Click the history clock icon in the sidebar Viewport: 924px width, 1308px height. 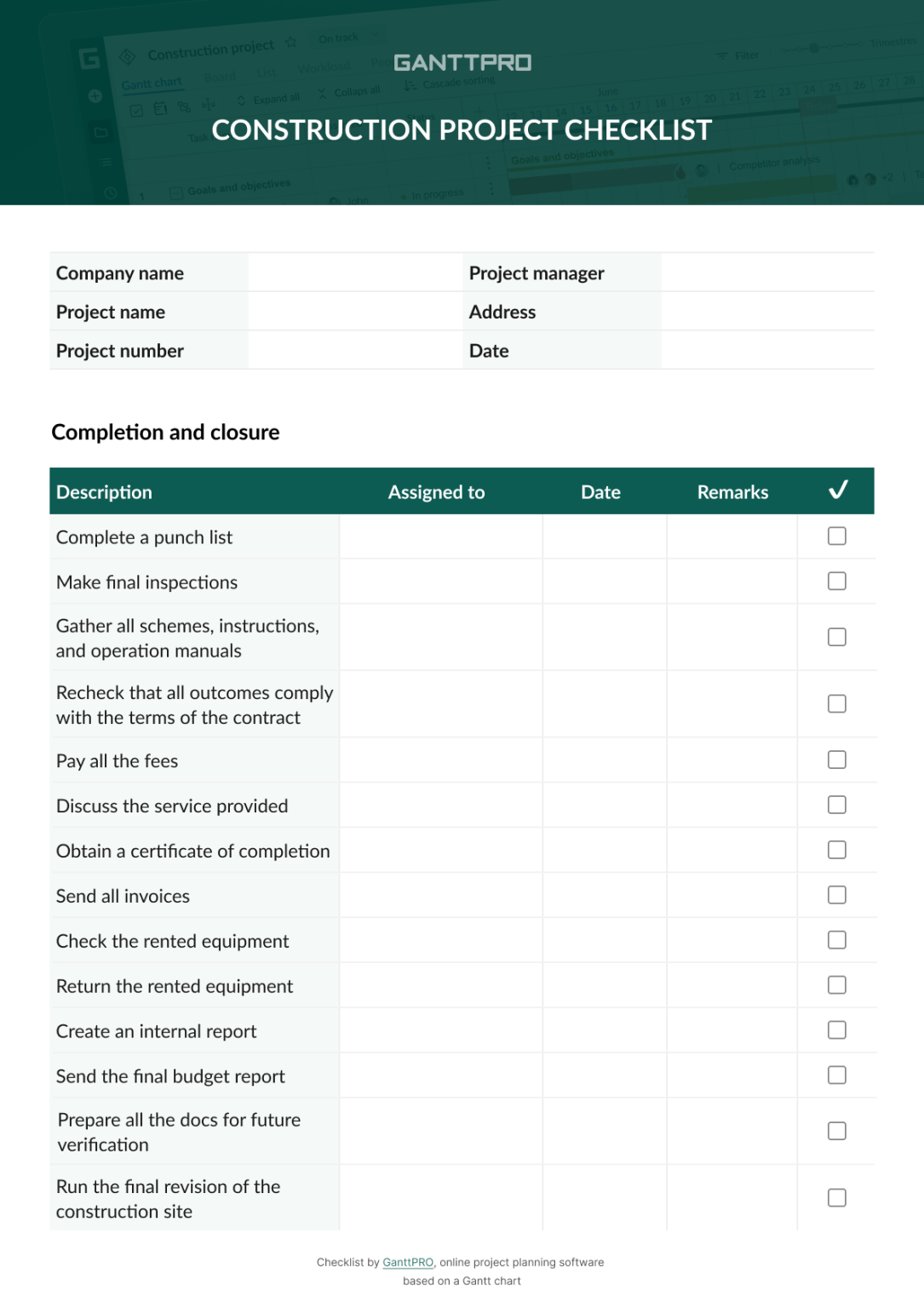point(111,192)
